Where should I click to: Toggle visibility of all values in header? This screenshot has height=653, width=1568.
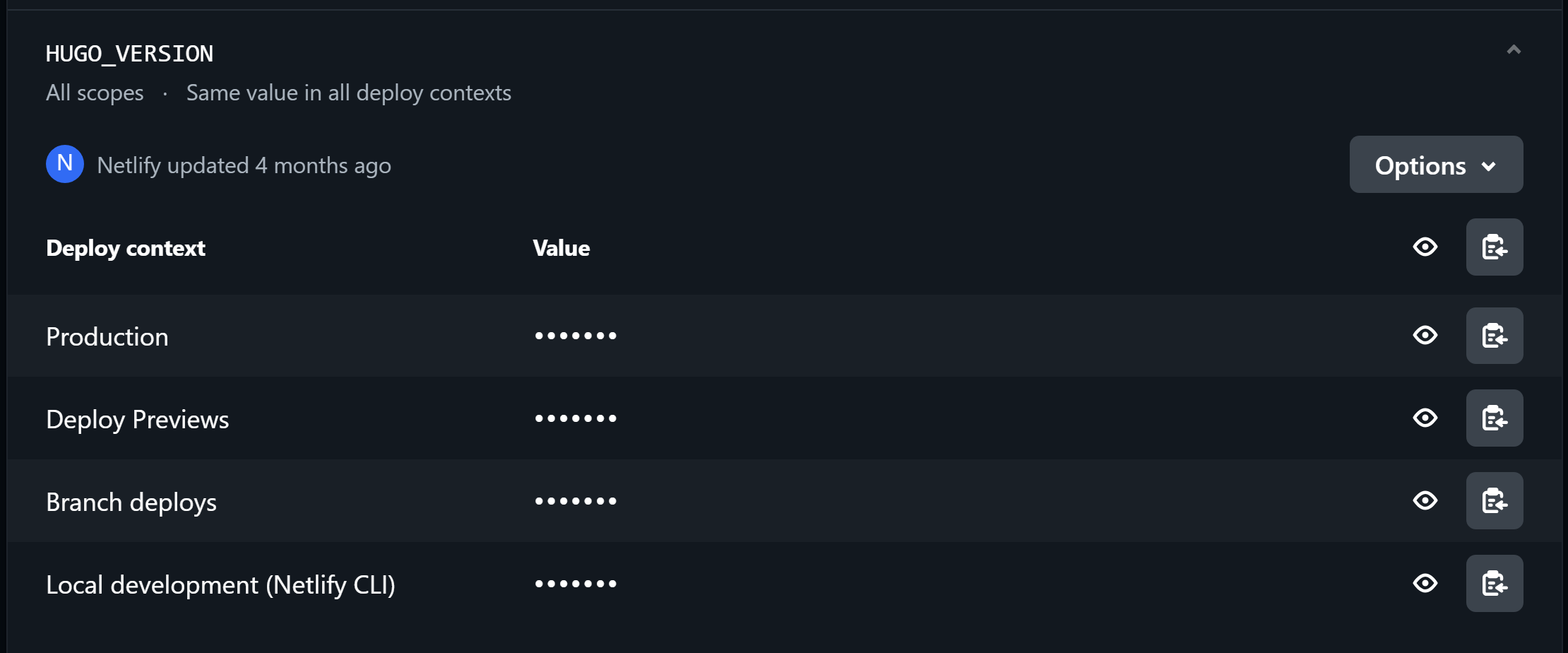[1425, 247]
